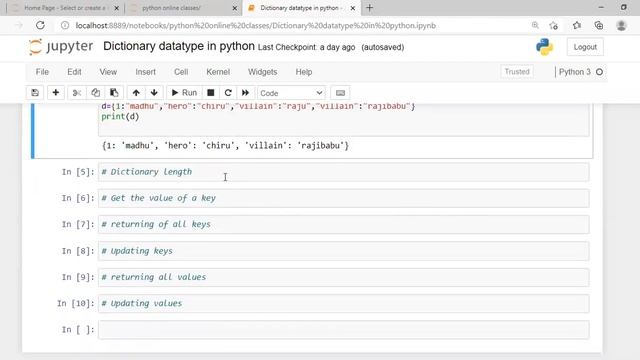Open the browser profile avatar

click(x=621, y=25)
